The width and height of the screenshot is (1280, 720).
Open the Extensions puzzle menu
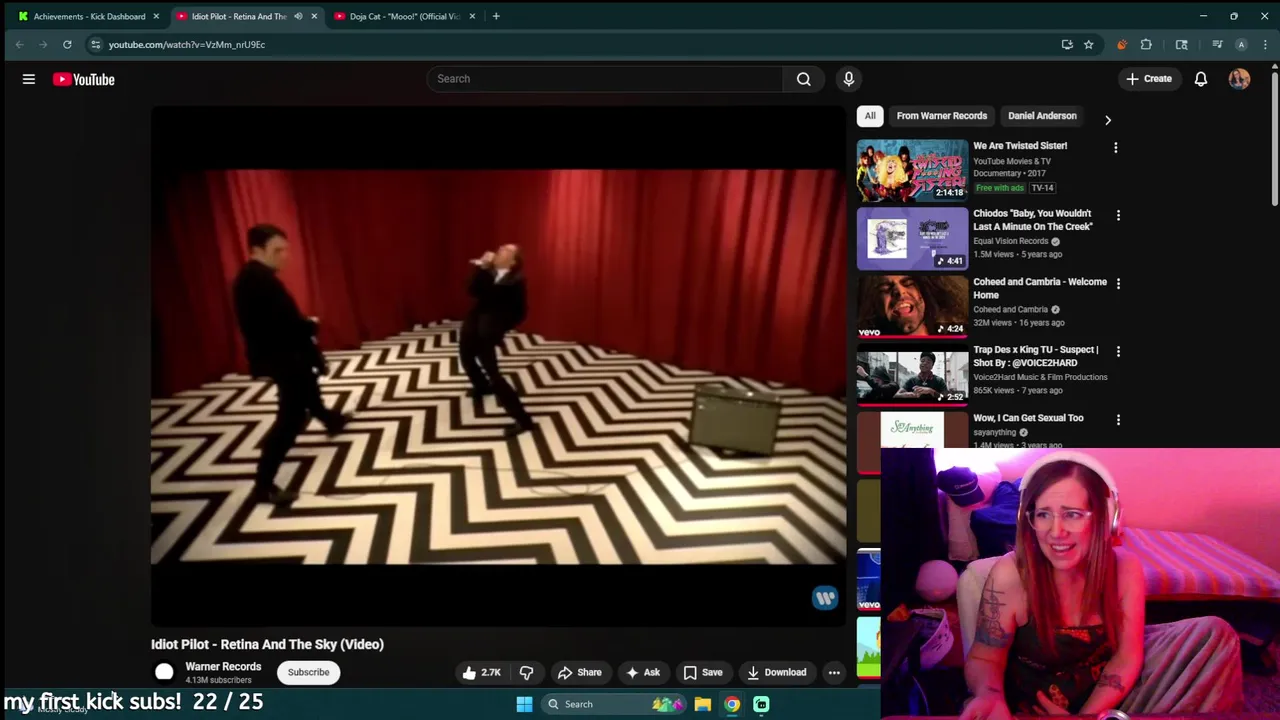coord(1146,44)
